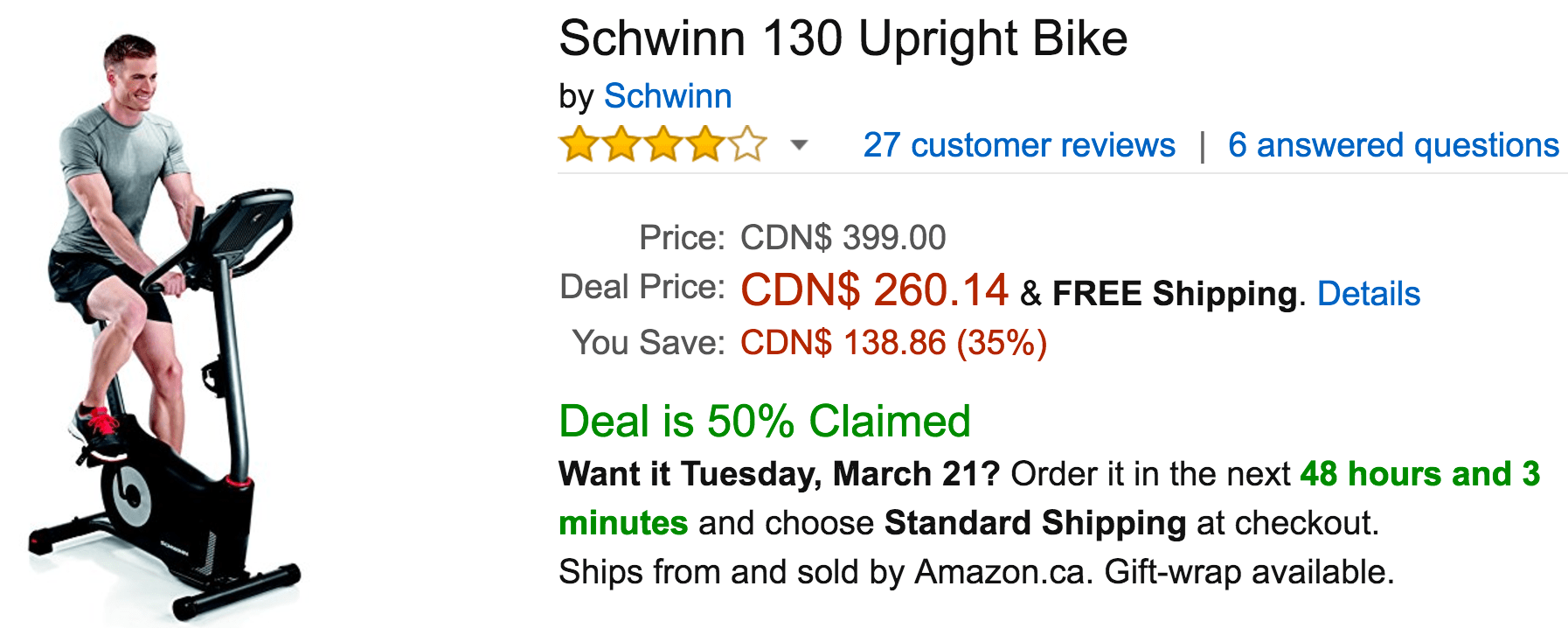The height and width of the screenshot is (628, 1568).
Task: Expand the star rating dropdown arrow
Action: [x=798, y=145]
